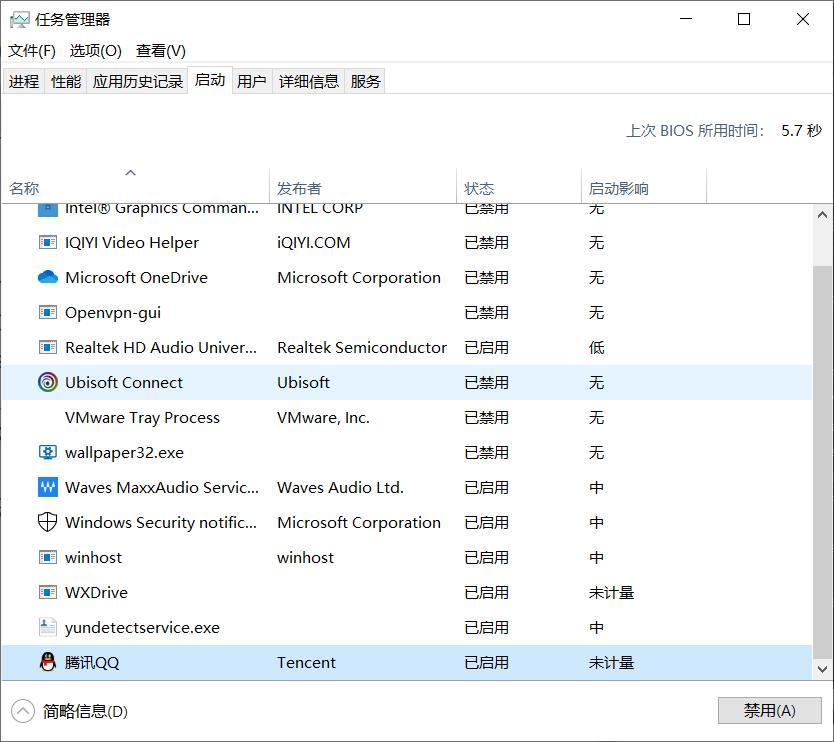
Task: Open the 文件(F) menu
Action: point(32,50)
